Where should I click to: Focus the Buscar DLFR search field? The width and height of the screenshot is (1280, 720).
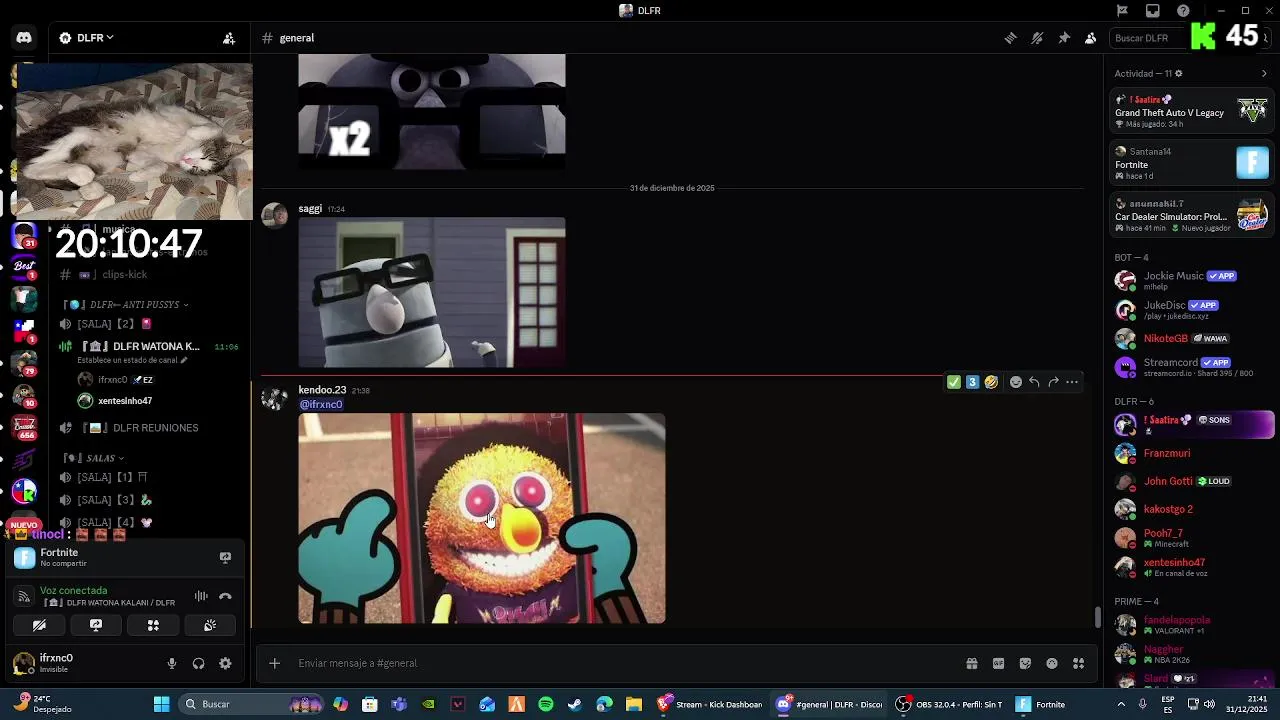[x=1150, y=38]
